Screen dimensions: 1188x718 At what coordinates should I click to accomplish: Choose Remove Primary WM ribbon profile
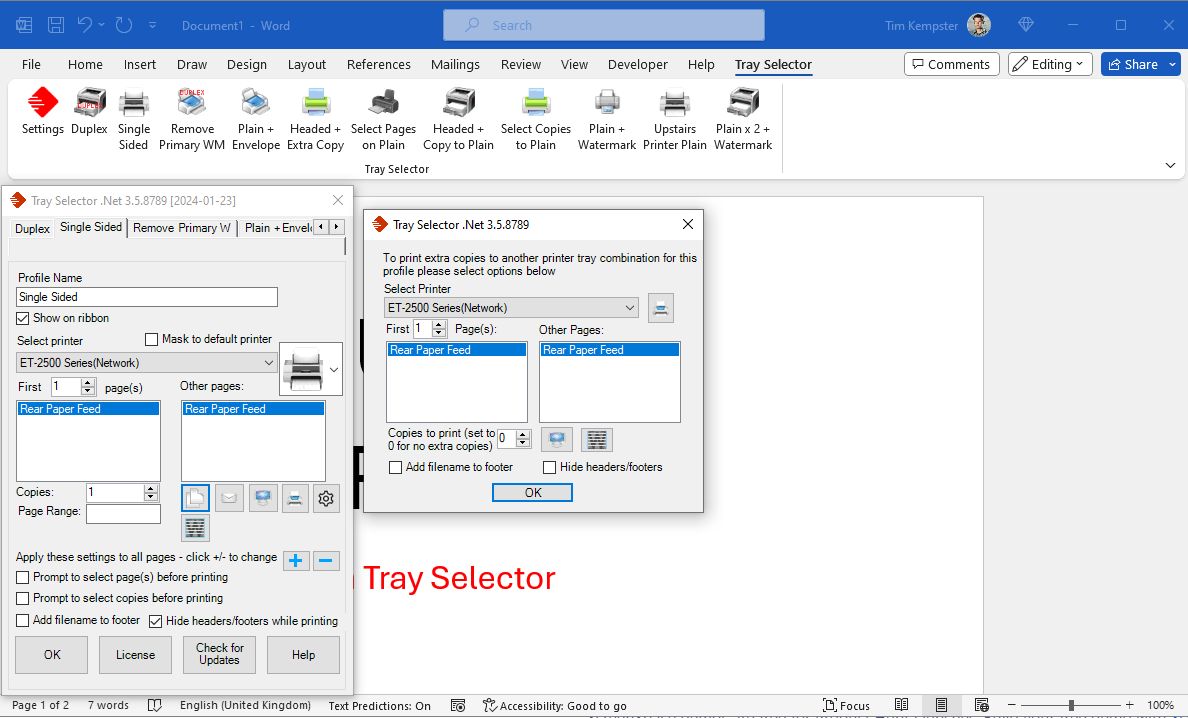[192, 120]
